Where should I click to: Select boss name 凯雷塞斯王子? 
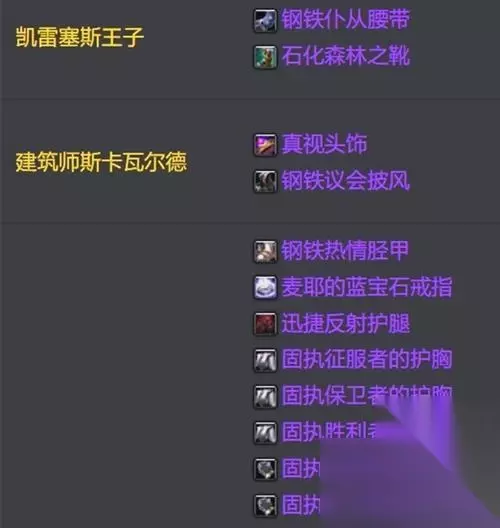click(x=80, y=37)
